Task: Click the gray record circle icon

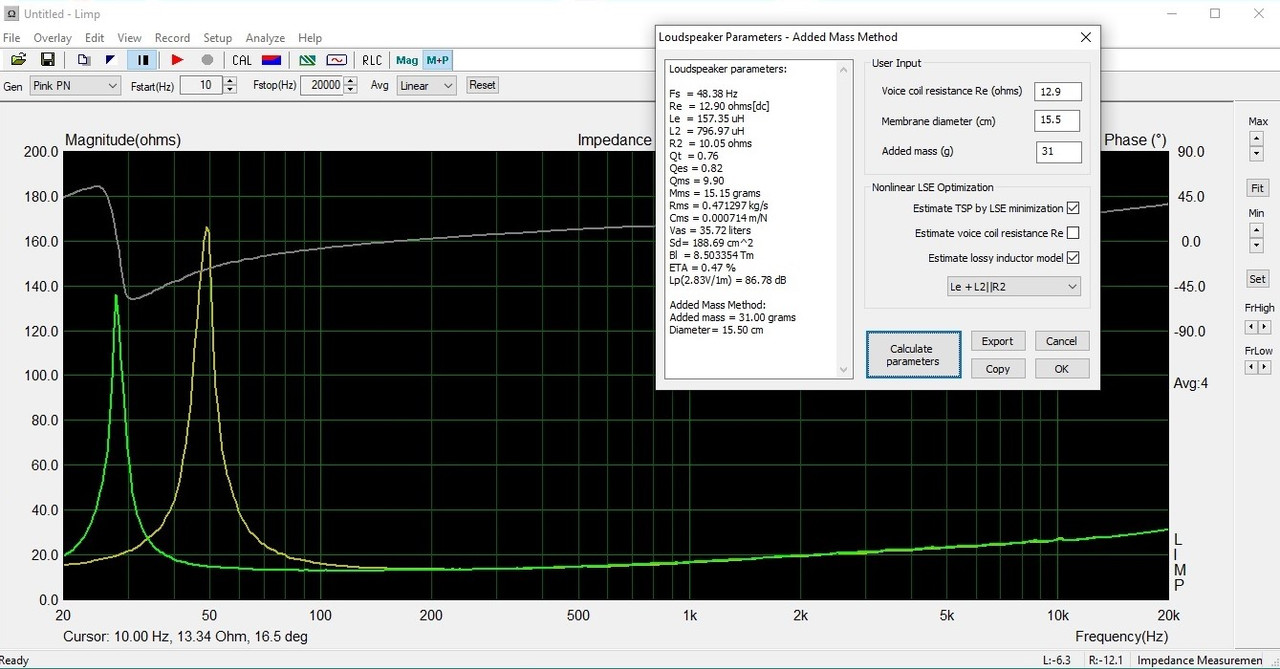Action: point(207,60)
